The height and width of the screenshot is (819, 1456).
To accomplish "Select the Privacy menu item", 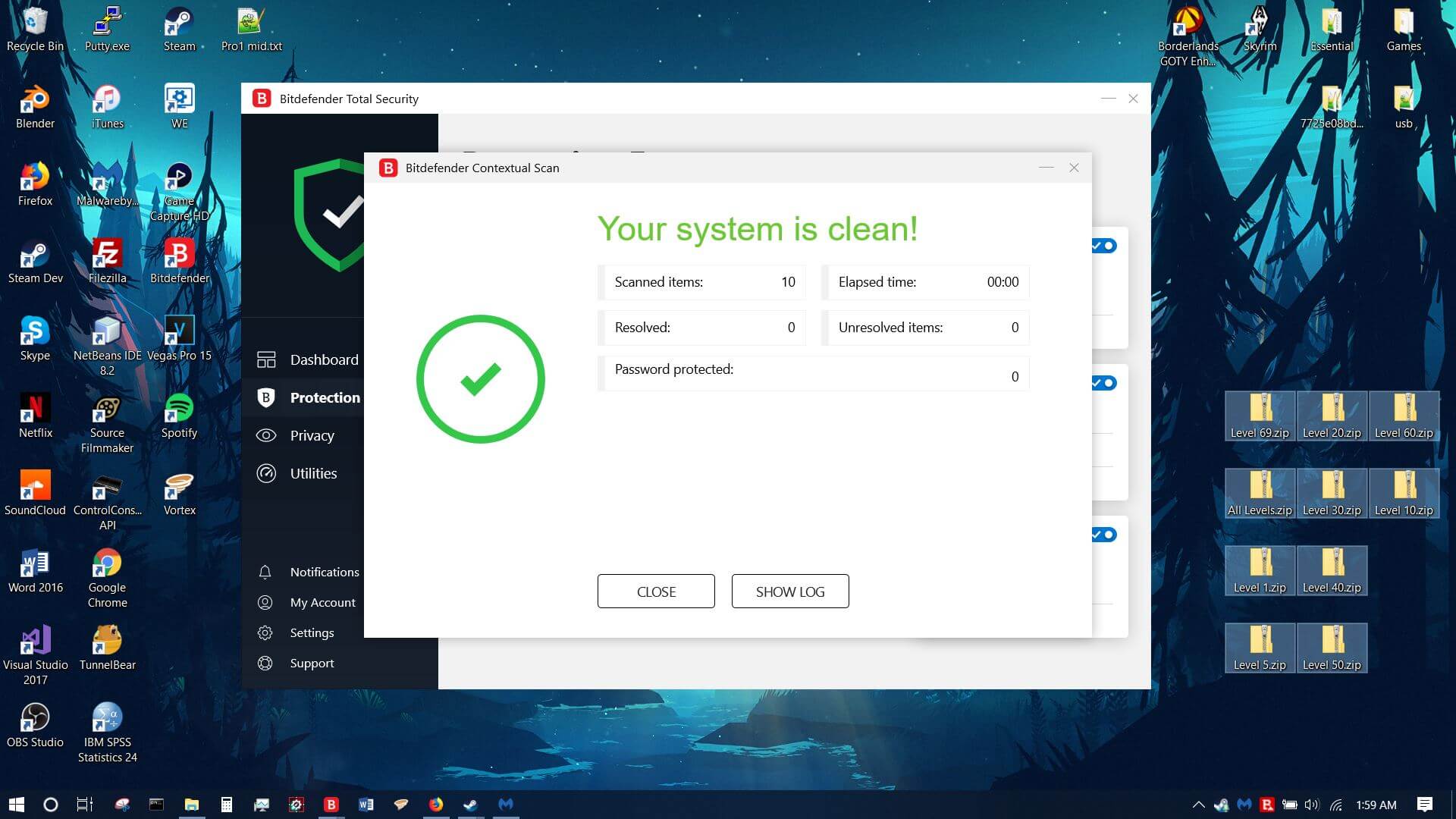I will coord(312,435).
